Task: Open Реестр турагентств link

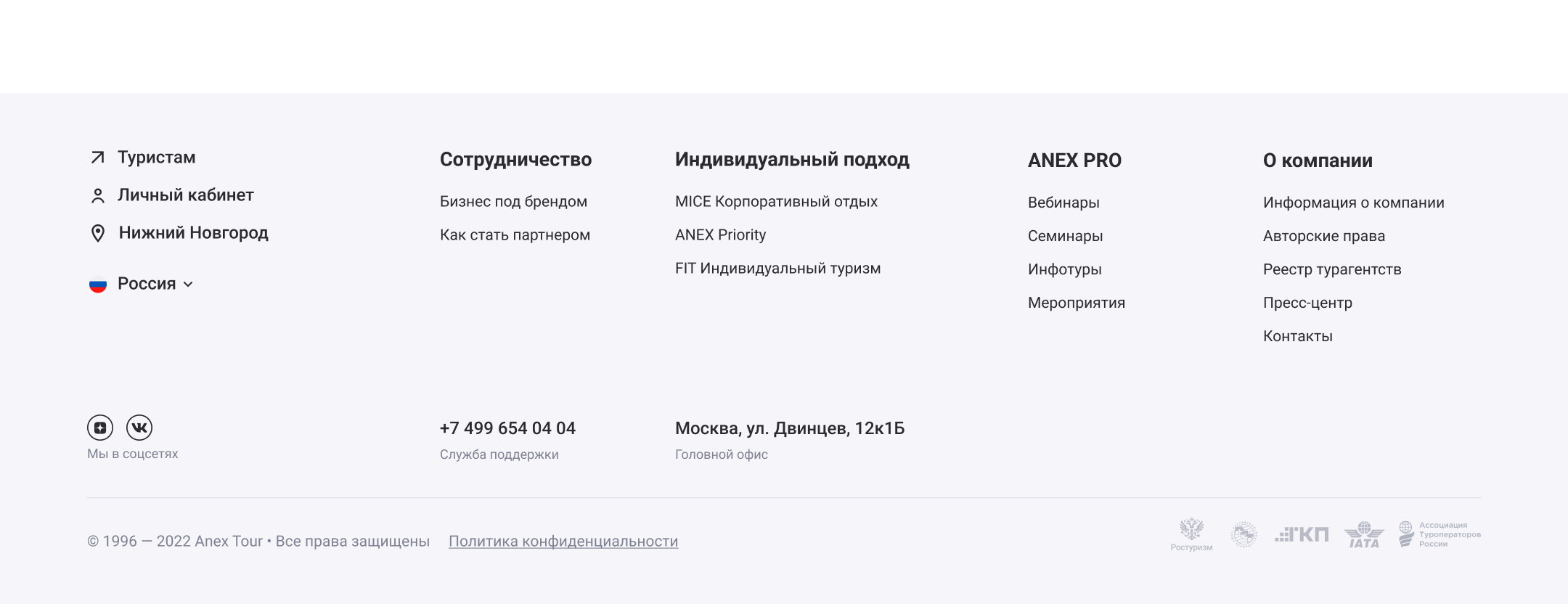Action: click(x=1332, y=269)
